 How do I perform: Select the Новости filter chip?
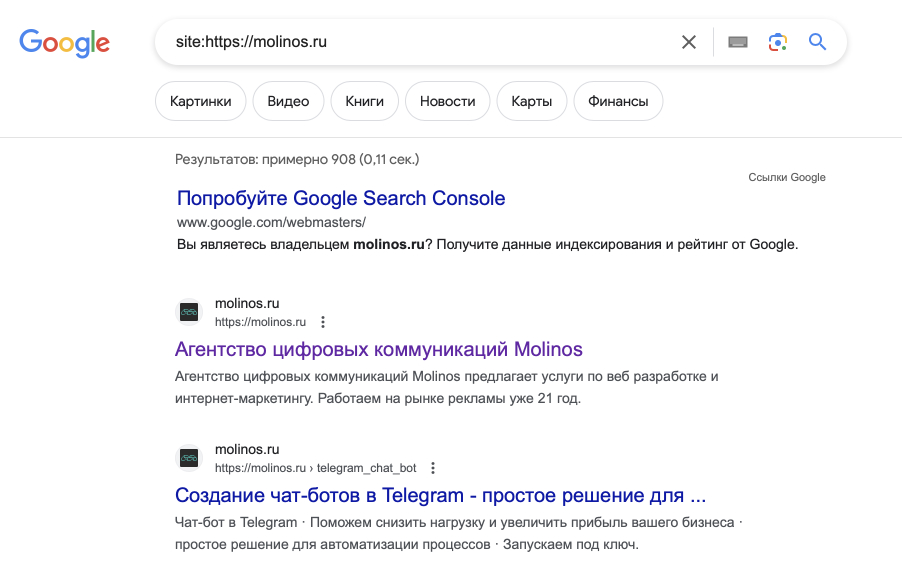[448, 101]
